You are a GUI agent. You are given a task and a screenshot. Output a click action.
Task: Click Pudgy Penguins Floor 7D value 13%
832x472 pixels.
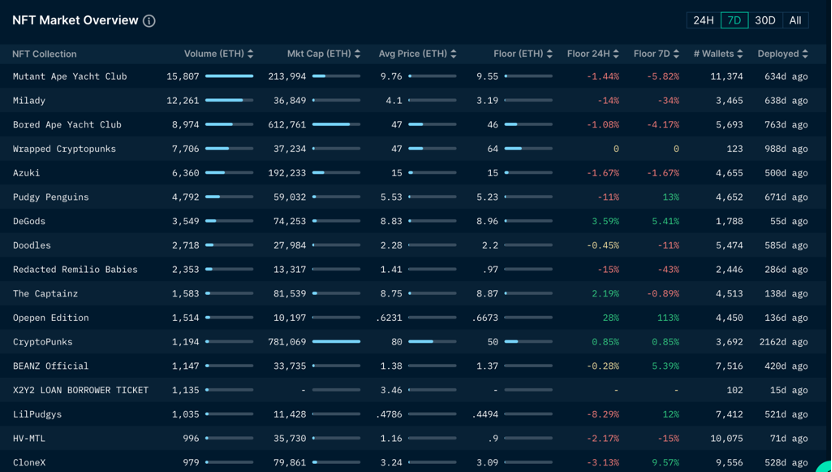coord(671,197)
